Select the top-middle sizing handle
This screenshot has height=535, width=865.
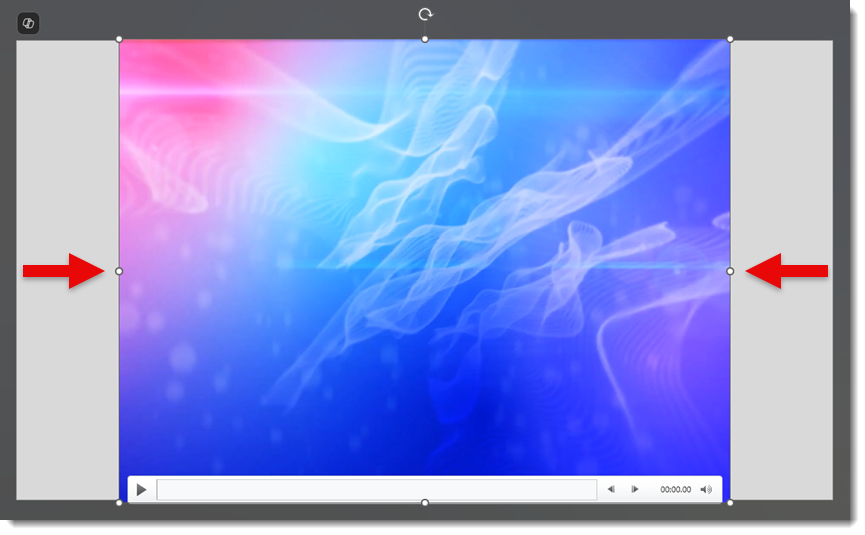tap(425, 39)
